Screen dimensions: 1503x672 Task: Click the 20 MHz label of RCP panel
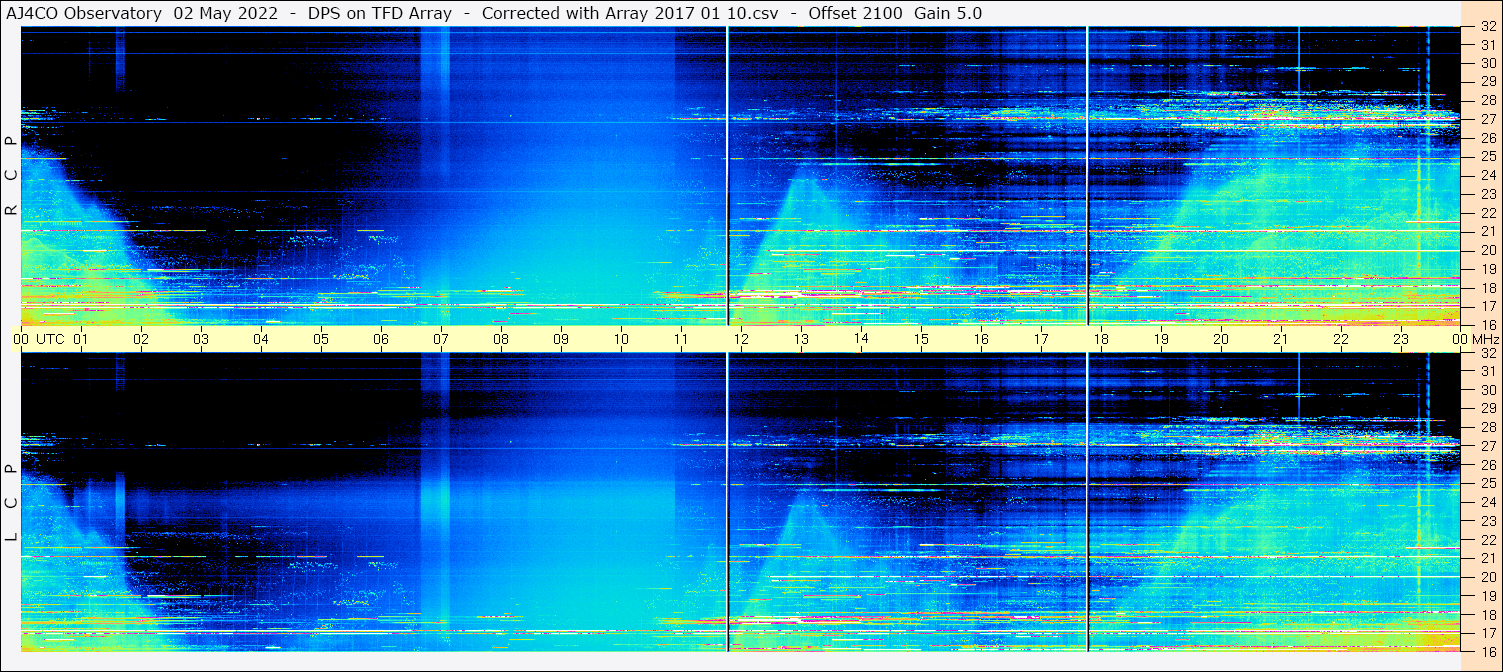1487,250
